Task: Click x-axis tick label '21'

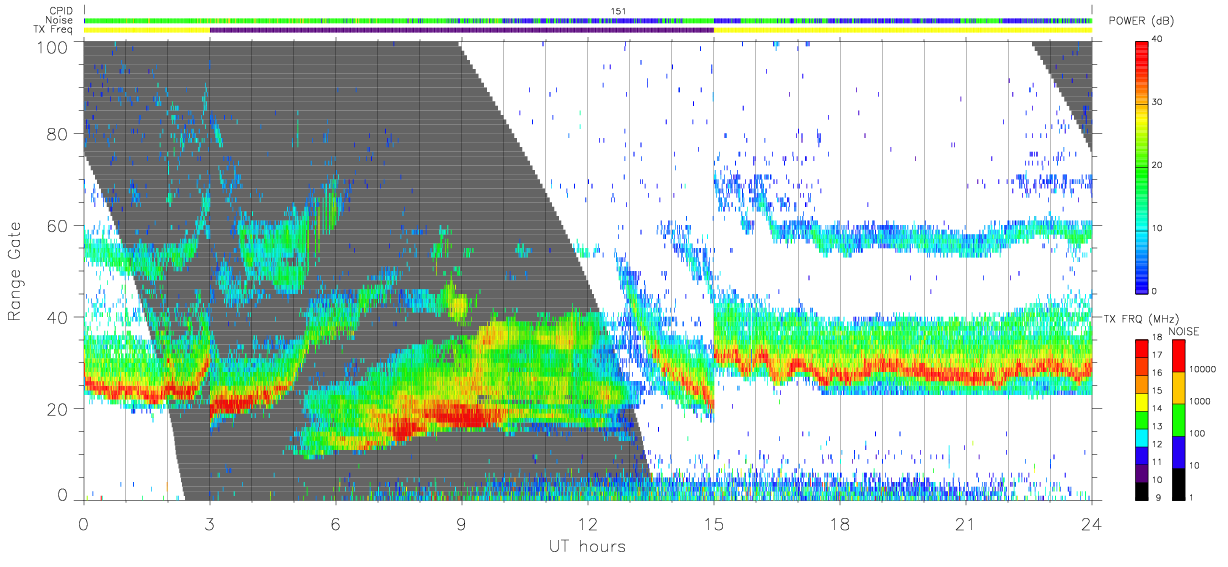Action: point(966,524)
